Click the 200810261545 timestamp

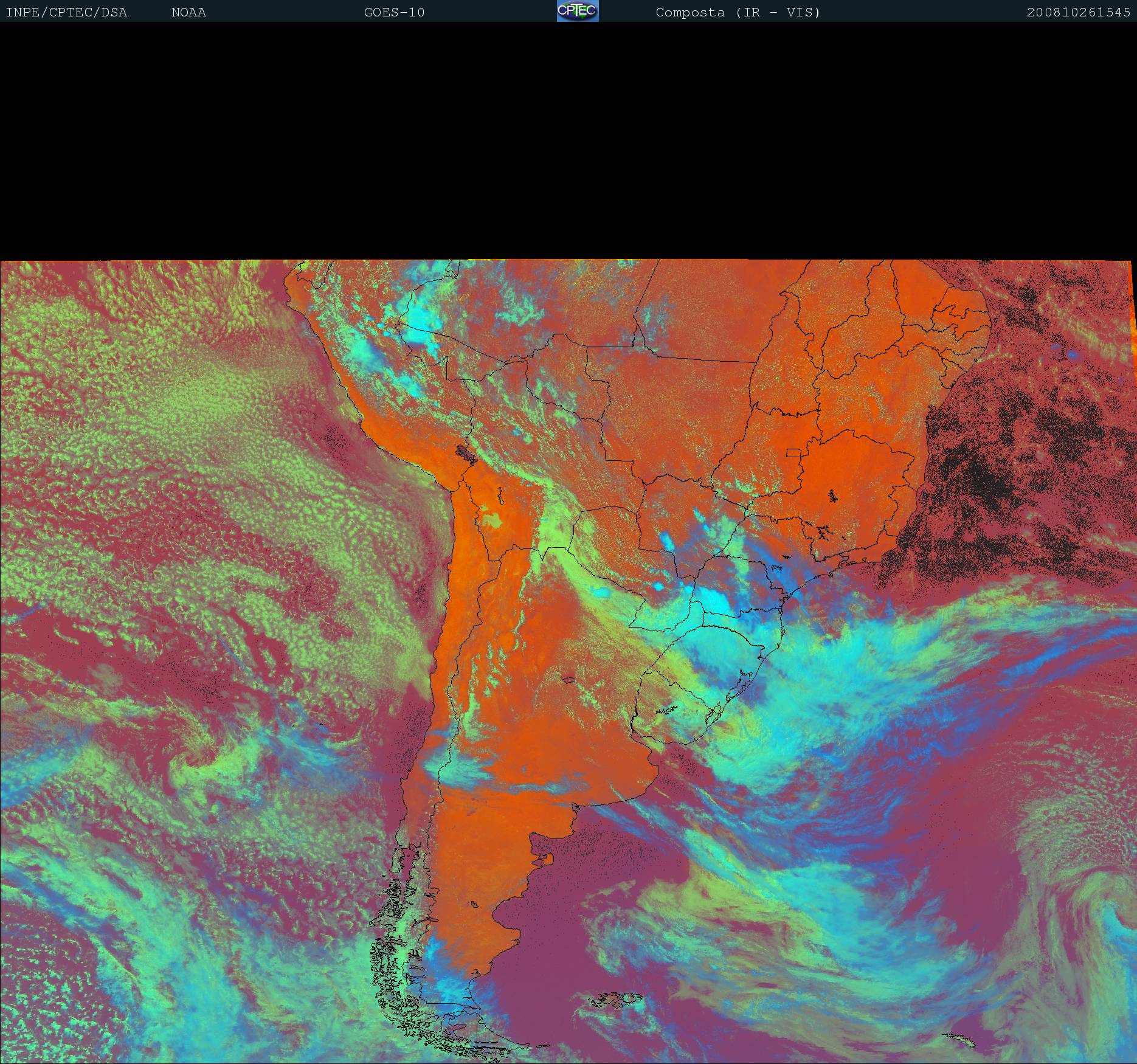[1078, 12]
